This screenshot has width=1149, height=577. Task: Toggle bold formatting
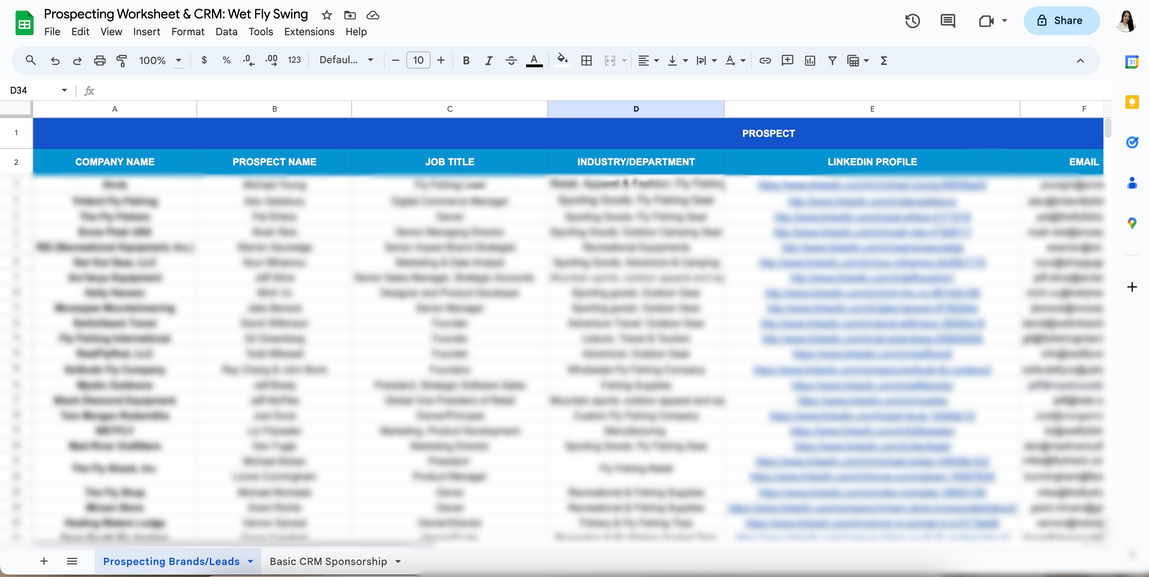pyautogui.click(x=466, y=61)
